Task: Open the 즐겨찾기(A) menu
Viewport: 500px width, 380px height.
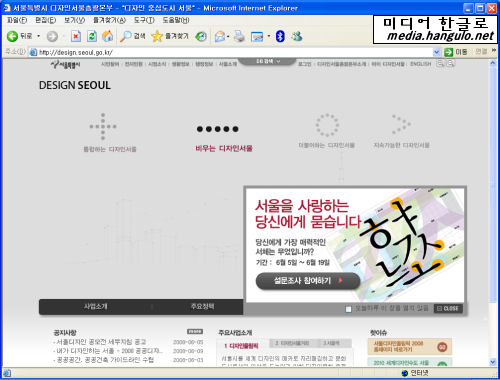Action: [x=109, y=20]
